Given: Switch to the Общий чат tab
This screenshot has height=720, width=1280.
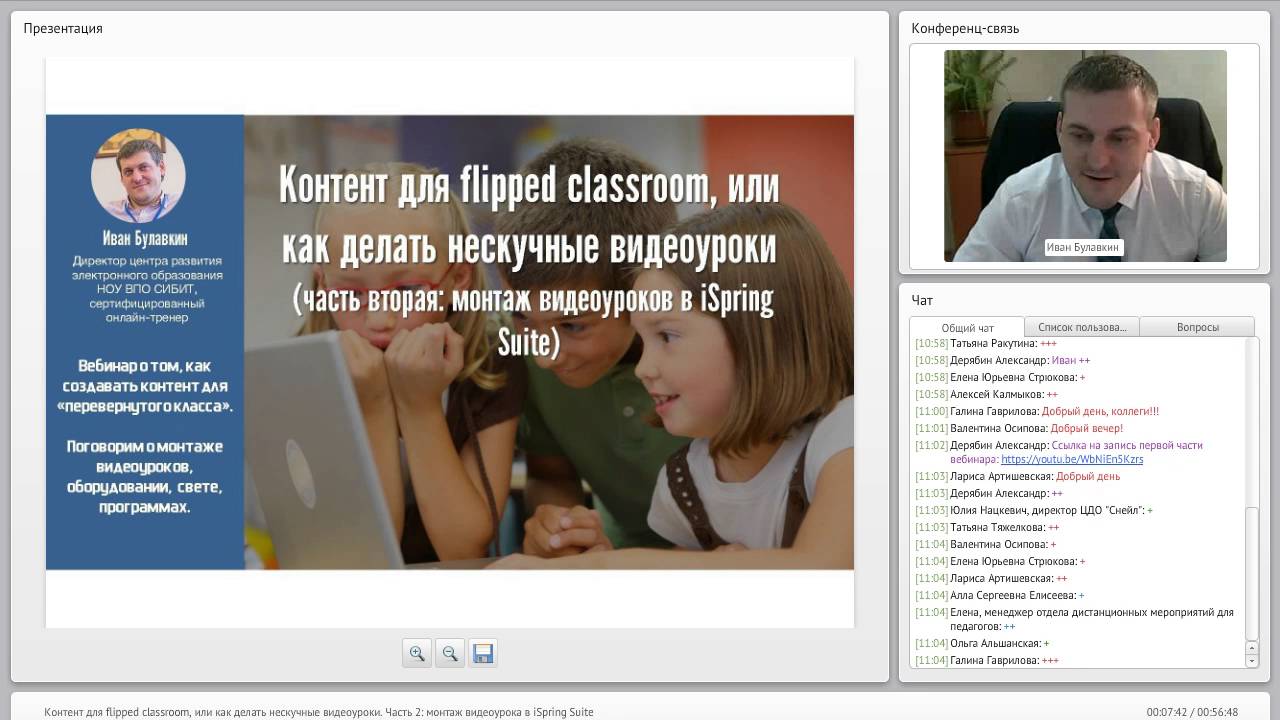Looking at the screenshot, I should (967, 327).
